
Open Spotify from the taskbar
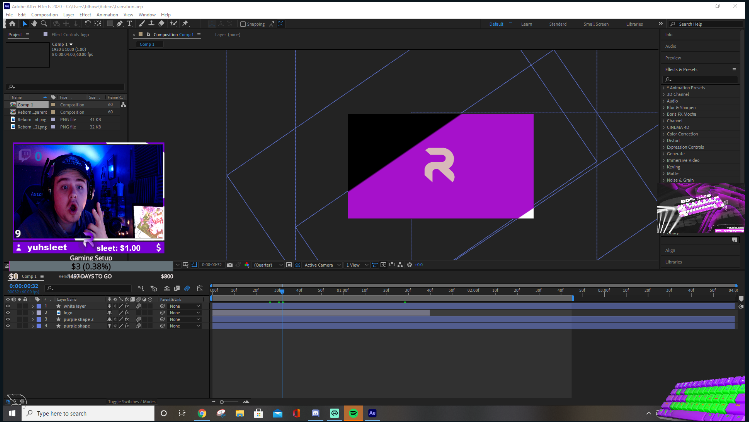click(x=353, y=413)
